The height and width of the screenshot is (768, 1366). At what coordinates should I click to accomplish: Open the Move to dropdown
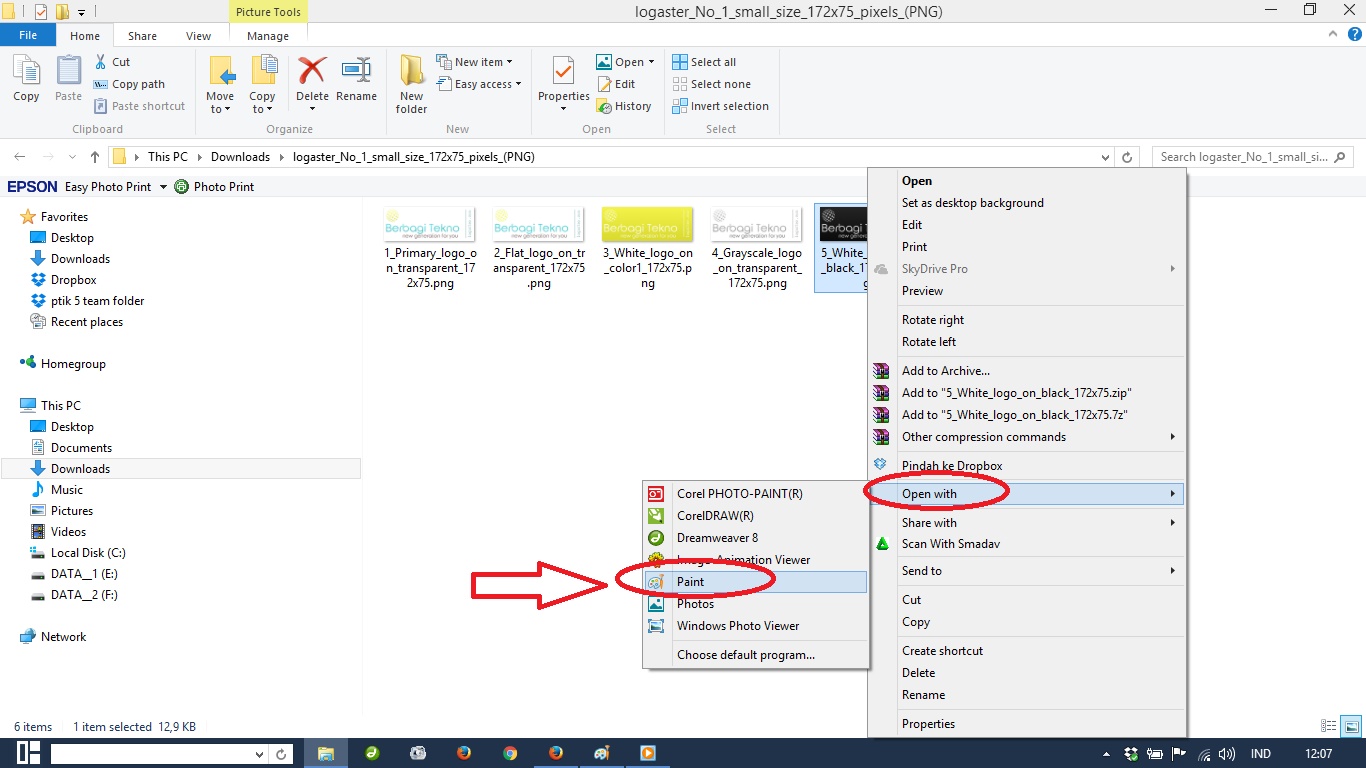tap(220, 103)
